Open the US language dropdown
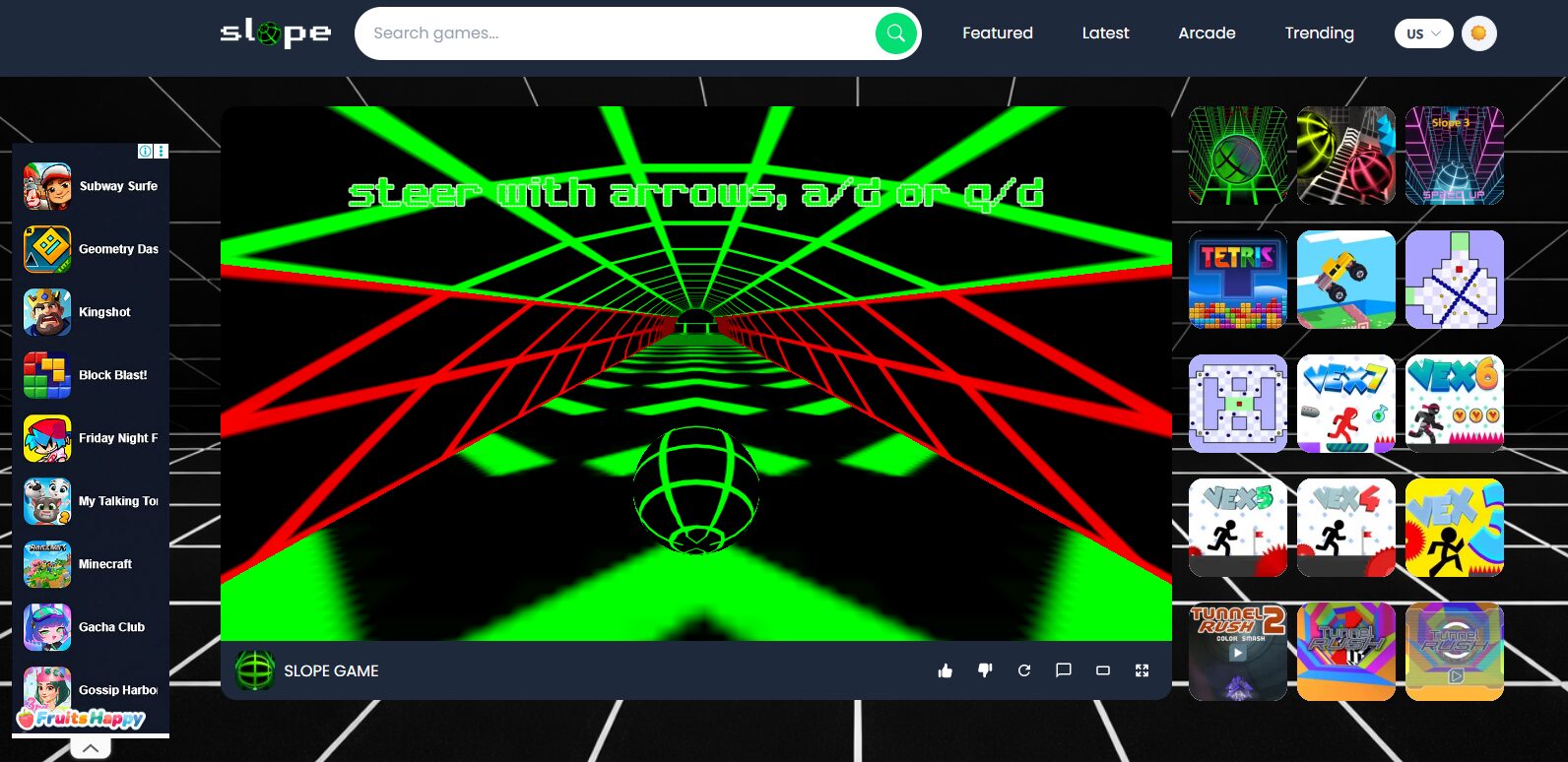This screenshot has width=1568, height=762. (x=1423, y=33)
